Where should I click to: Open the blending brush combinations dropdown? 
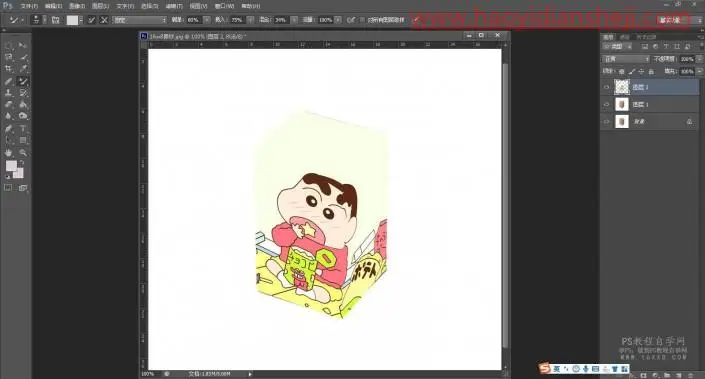[139, 20]
